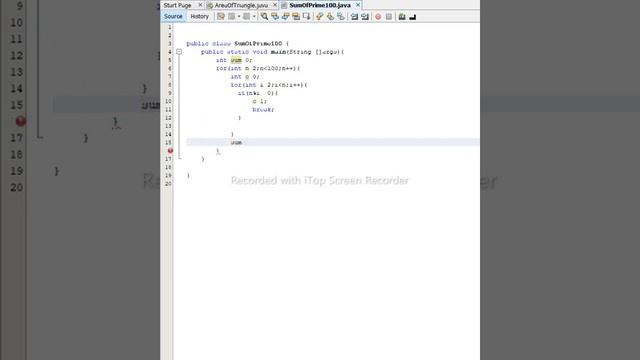Select the SumOfPrime100.java tab
The width and height of the screenshot is (640, 360).
(x=320, y=5)
